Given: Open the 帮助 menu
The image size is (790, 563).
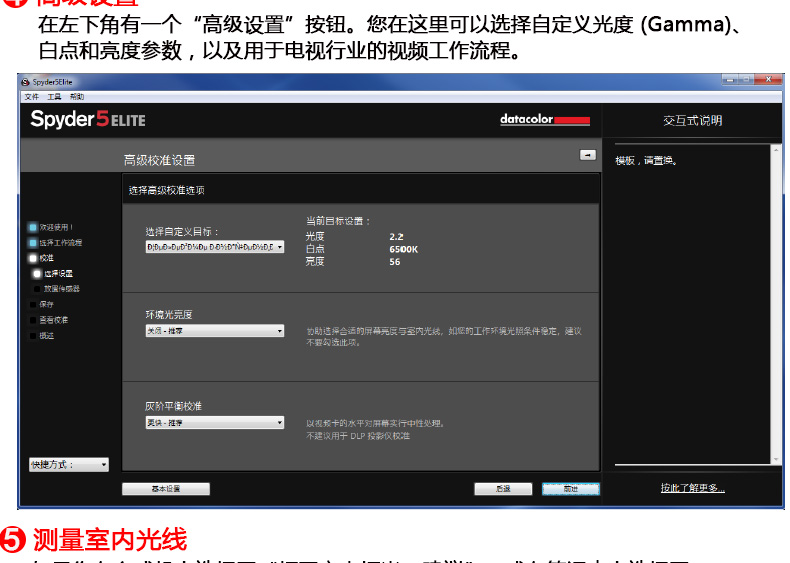Looking at the screenshot, I should point(77,97).
